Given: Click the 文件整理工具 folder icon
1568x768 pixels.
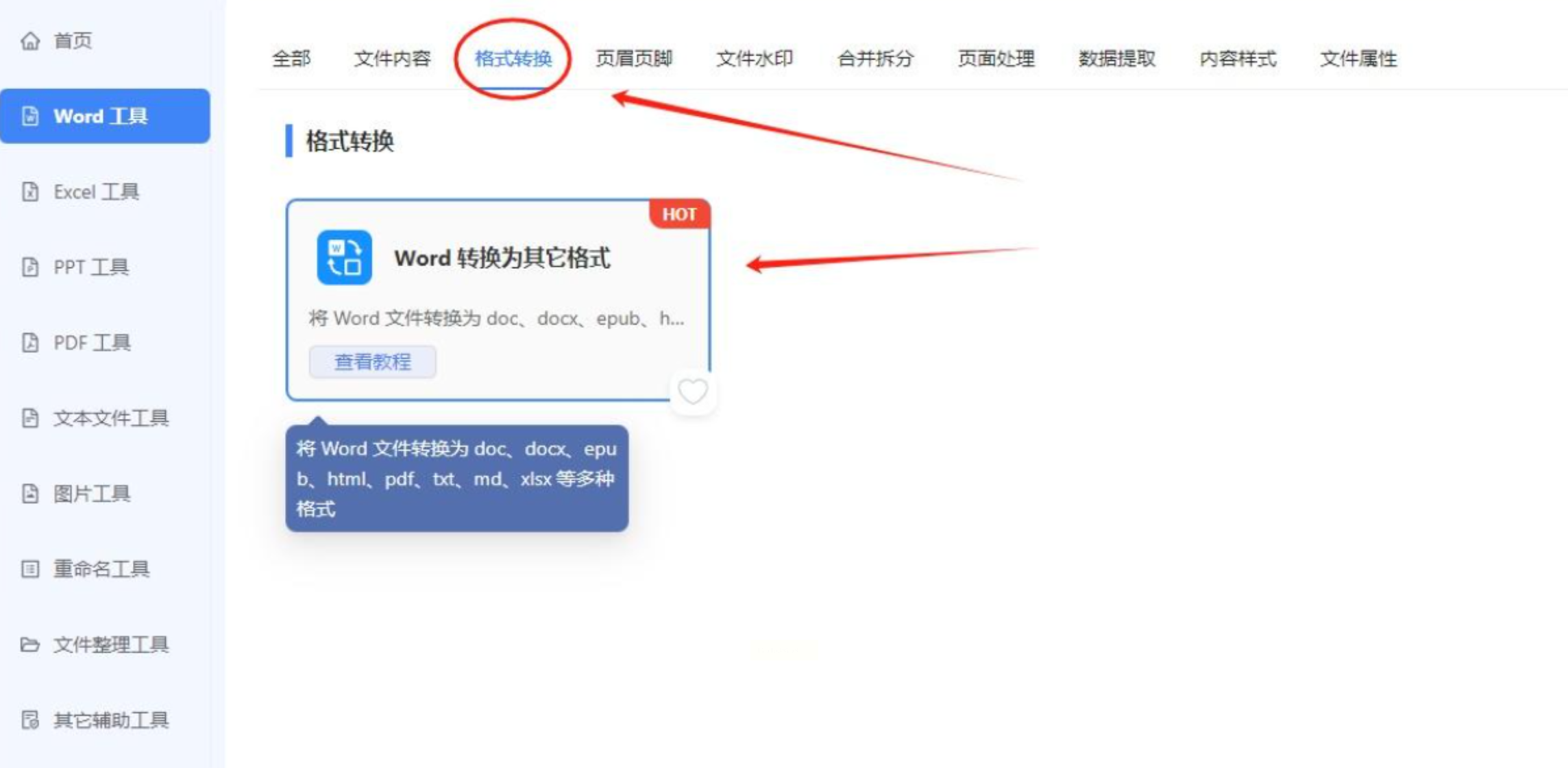Looking at the screenshot, I should (30, 645).
